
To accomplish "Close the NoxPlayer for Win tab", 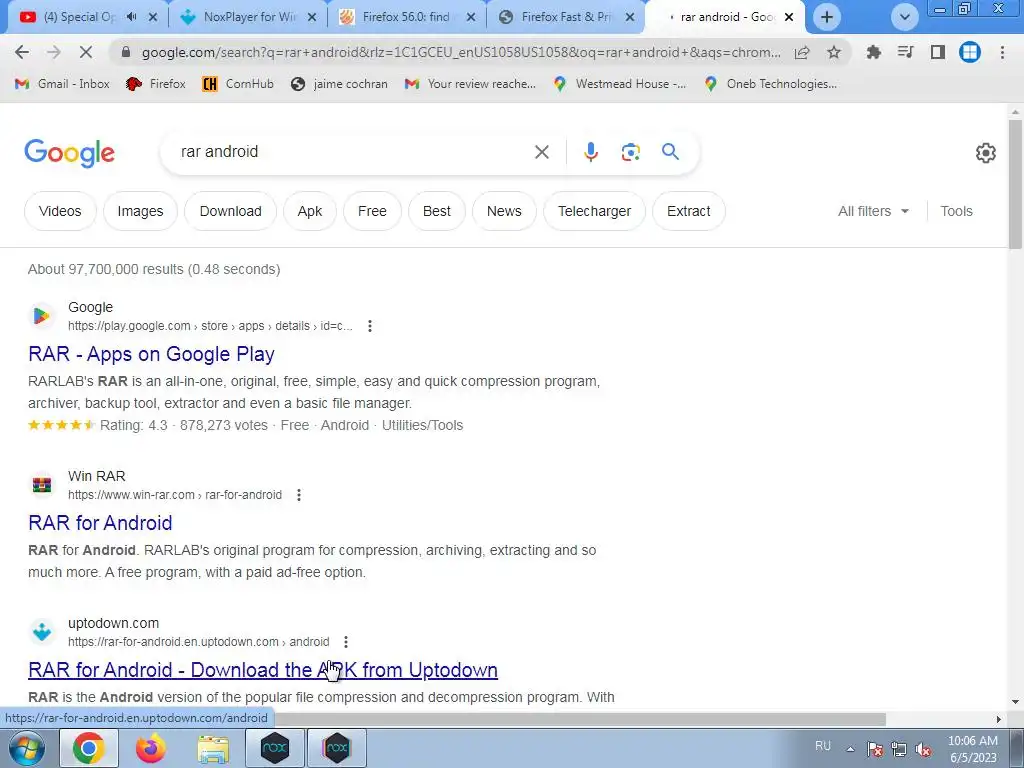I will [312, 17].
